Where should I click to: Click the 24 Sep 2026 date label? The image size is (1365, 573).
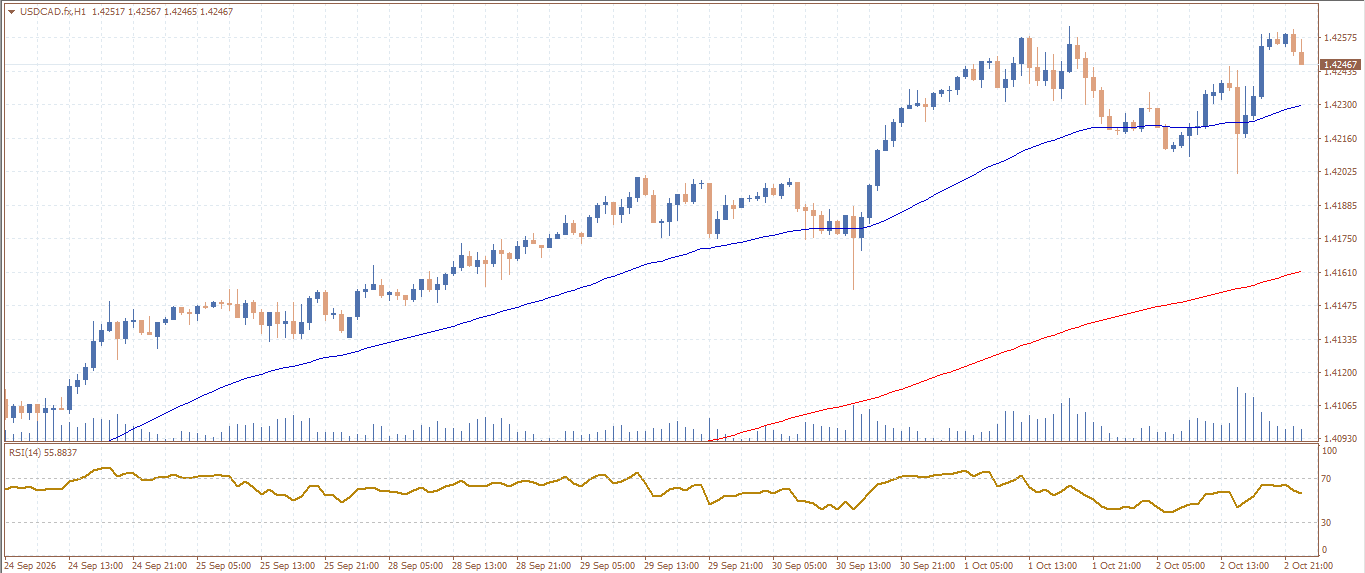[x=30, y=566]
